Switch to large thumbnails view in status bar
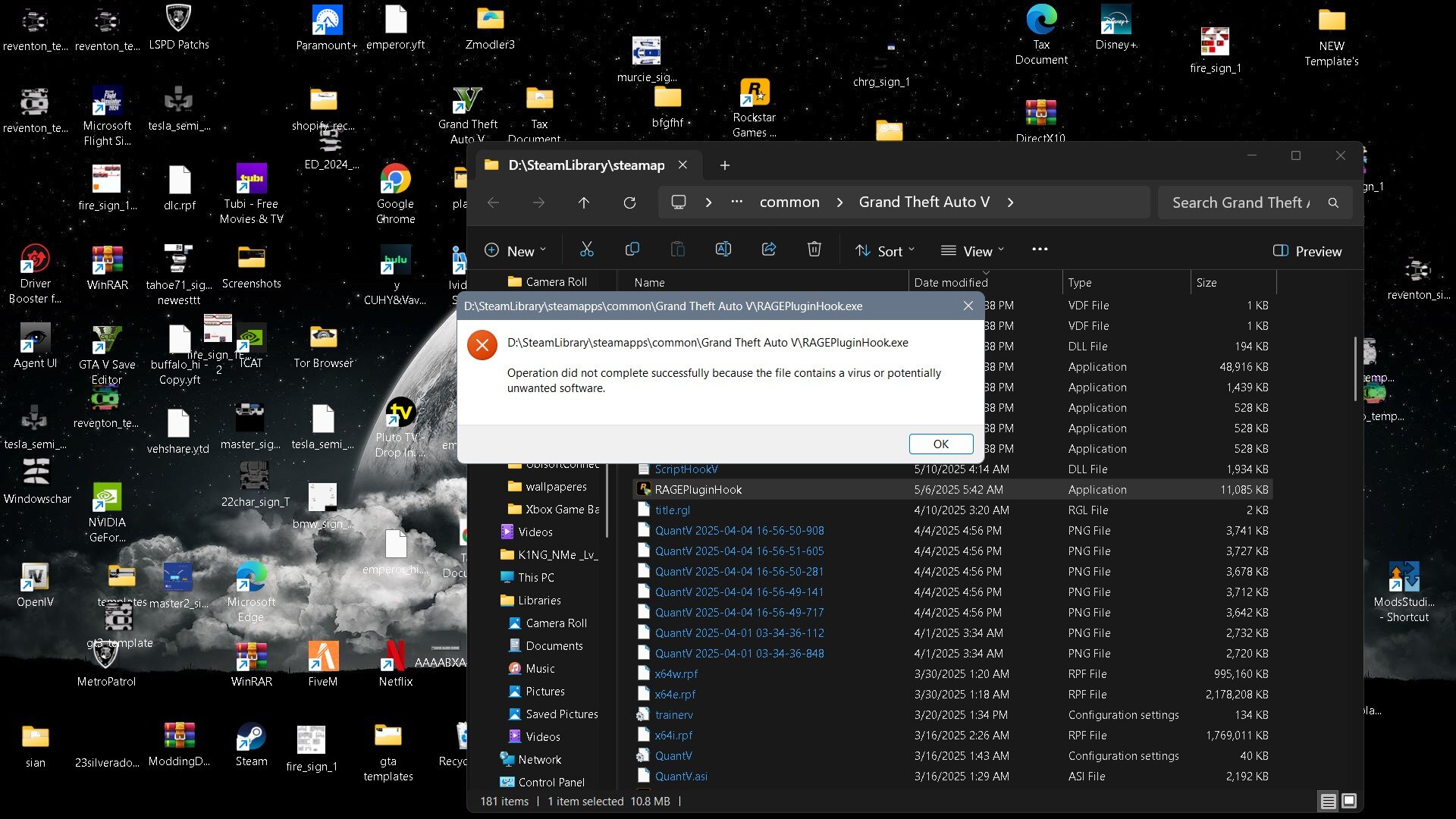Image resolution: width=1456 pixels, height=819 pixels. tap(1349, 801)
